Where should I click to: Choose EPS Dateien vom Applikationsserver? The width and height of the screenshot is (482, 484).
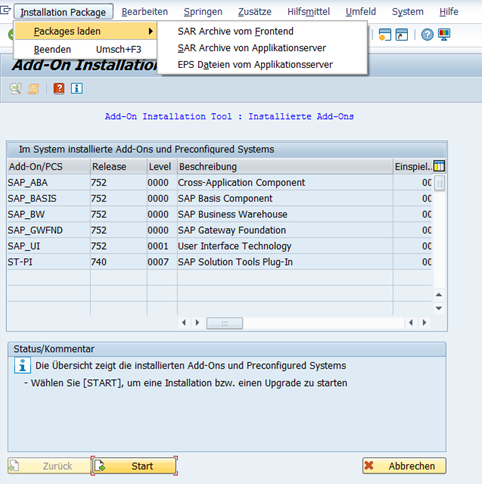[255, 65]
